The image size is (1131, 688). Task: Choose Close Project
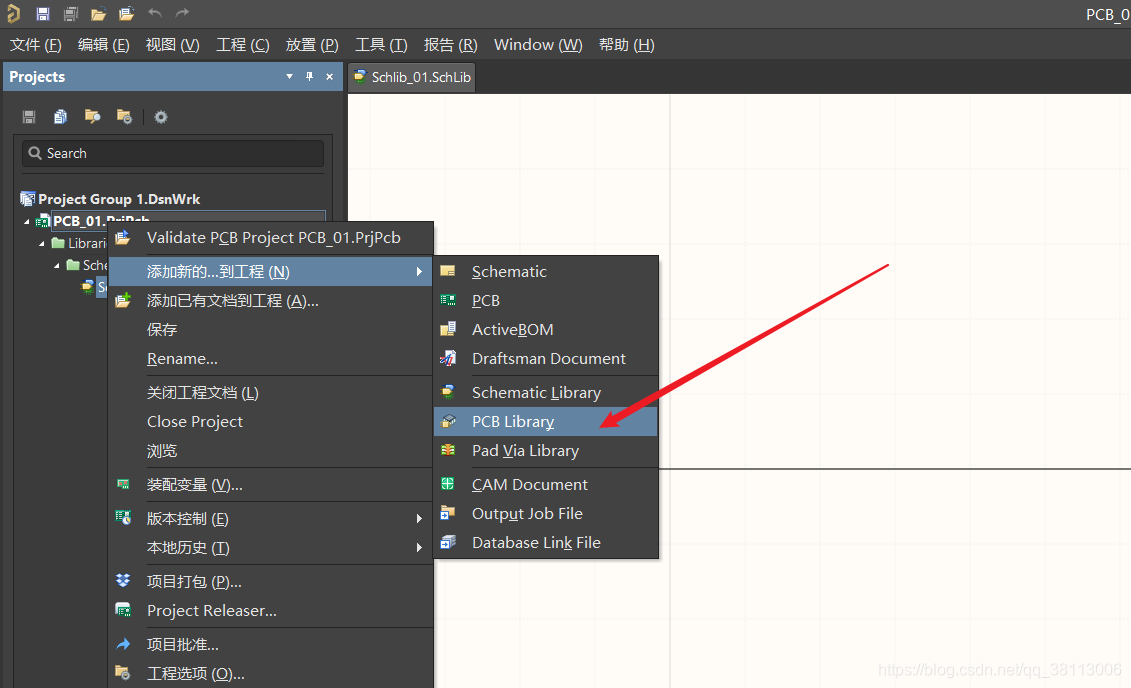tap(271, 422)
